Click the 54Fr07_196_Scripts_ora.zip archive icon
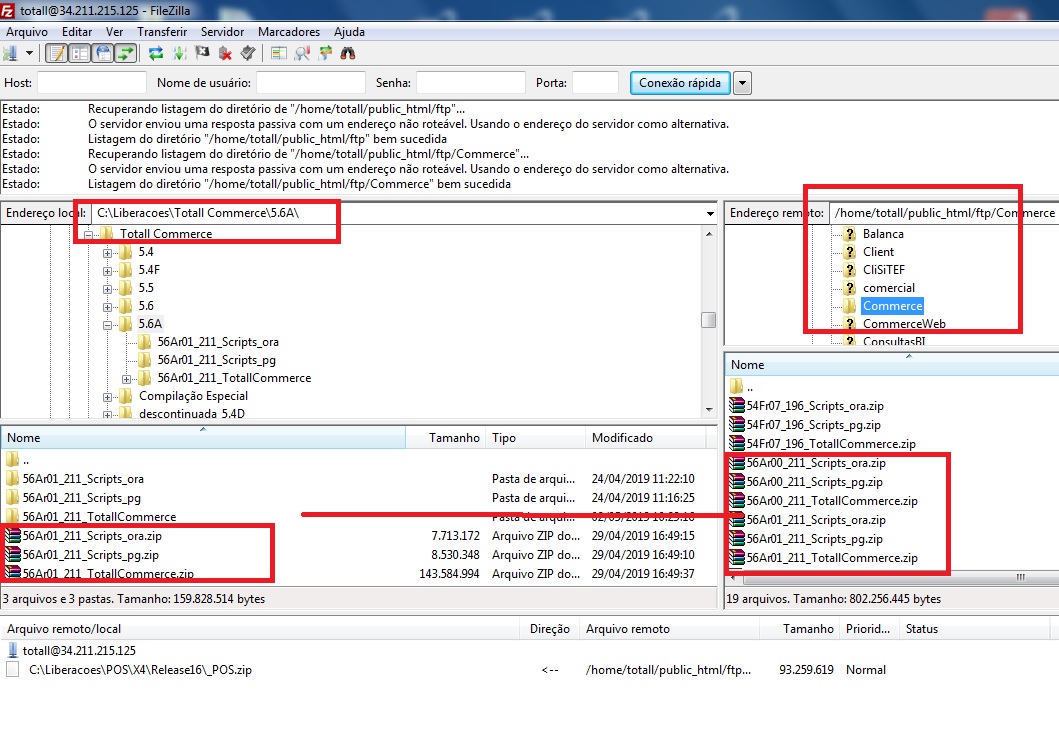 (x=737, y=405)
